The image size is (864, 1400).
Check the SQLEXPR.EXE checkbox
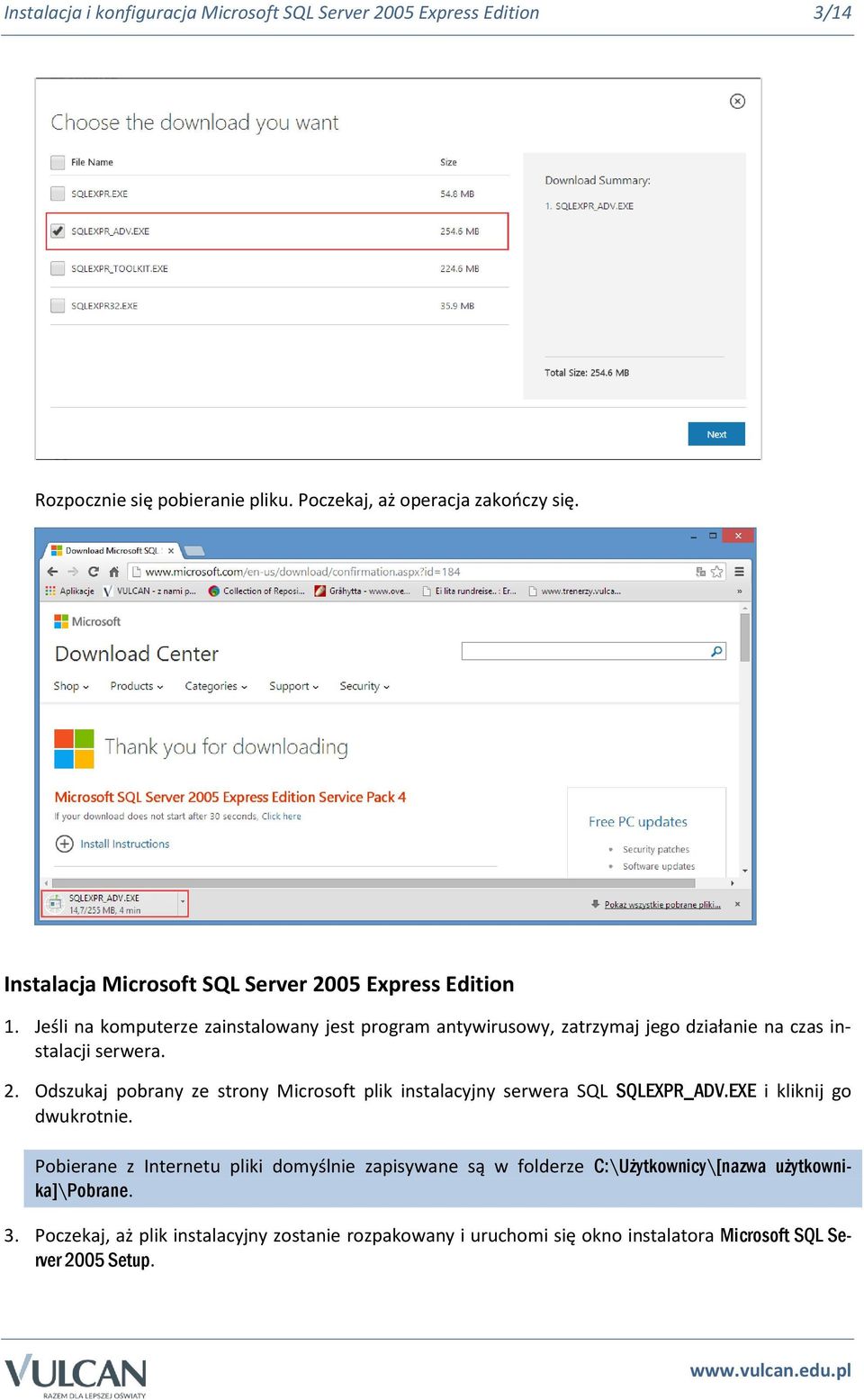[58, 194]
